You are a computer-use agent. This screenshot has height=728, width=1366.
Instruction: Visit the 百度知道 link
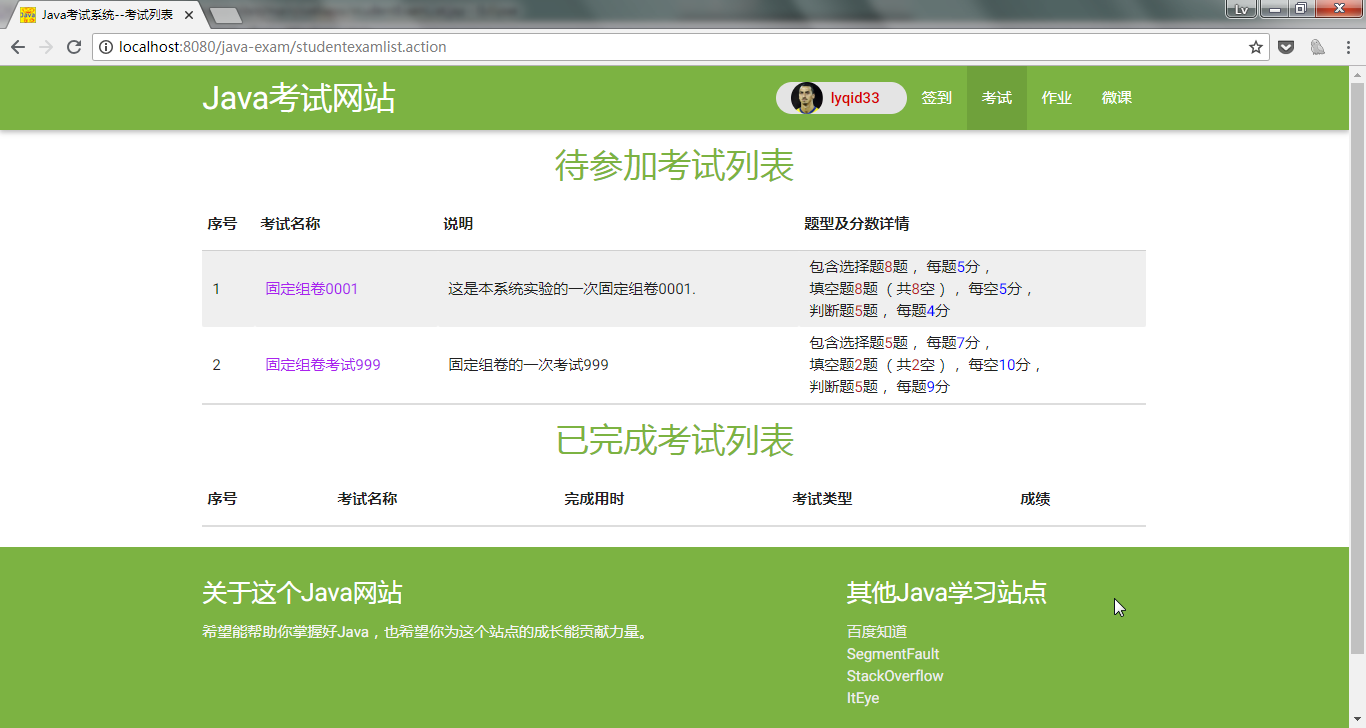[877, 632]
